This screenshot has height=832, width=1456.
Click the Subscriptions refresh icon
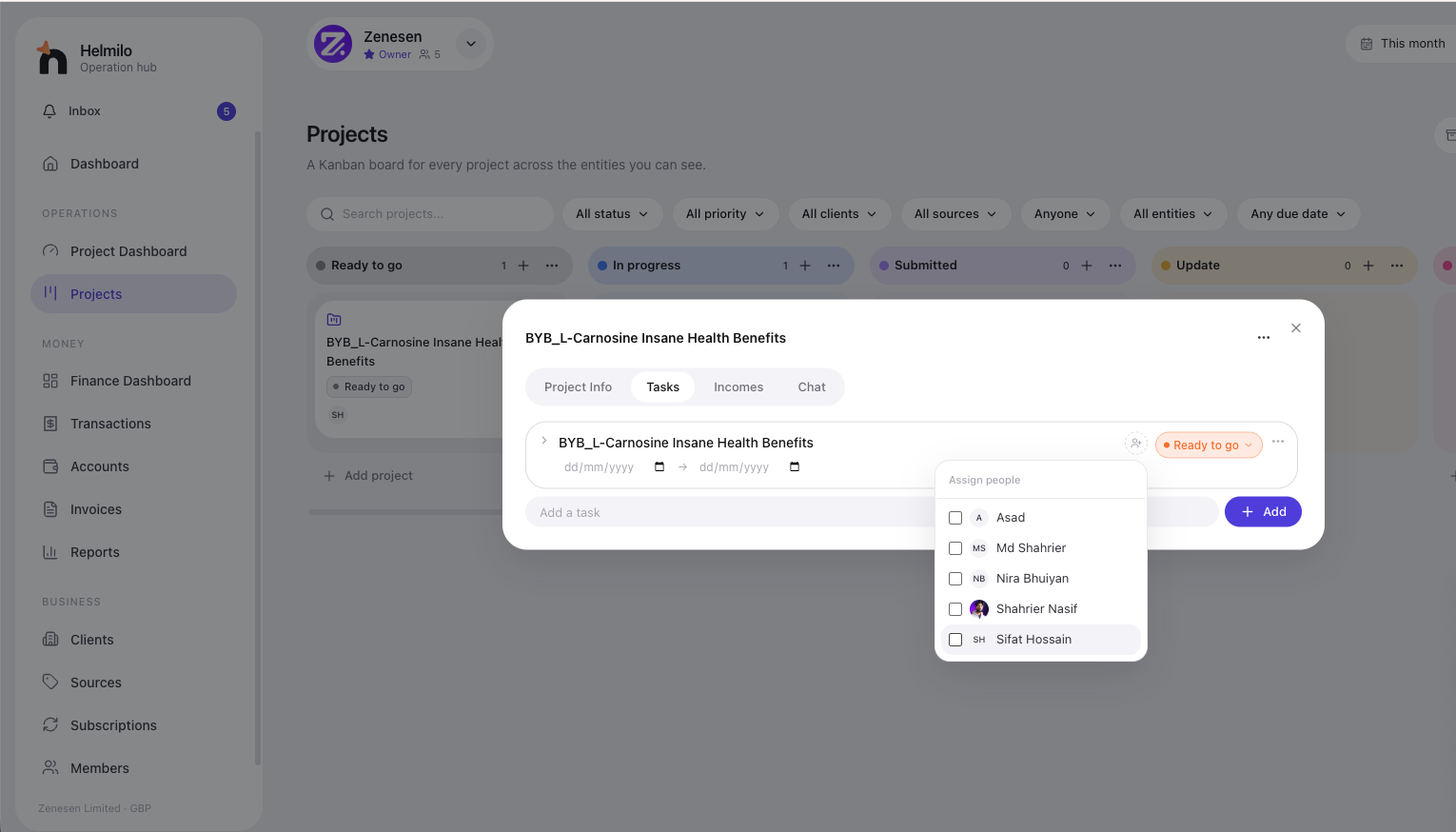pyautogui.click(x=50, y=724)
